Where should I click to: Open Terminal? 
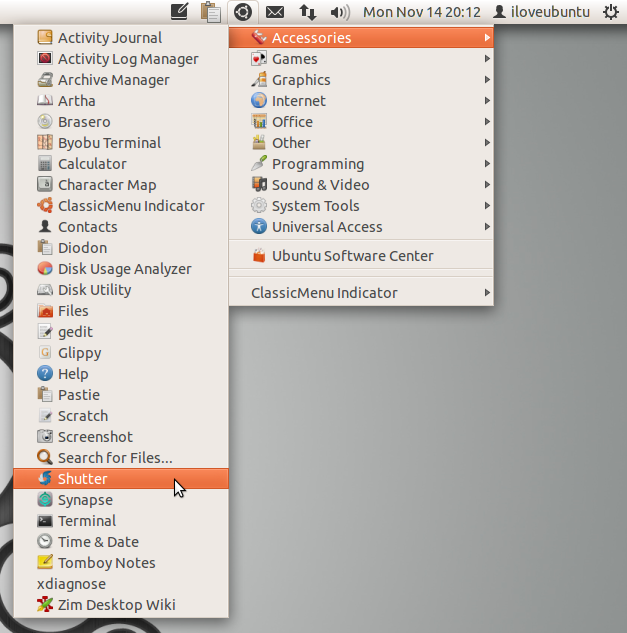coord(121,521)
